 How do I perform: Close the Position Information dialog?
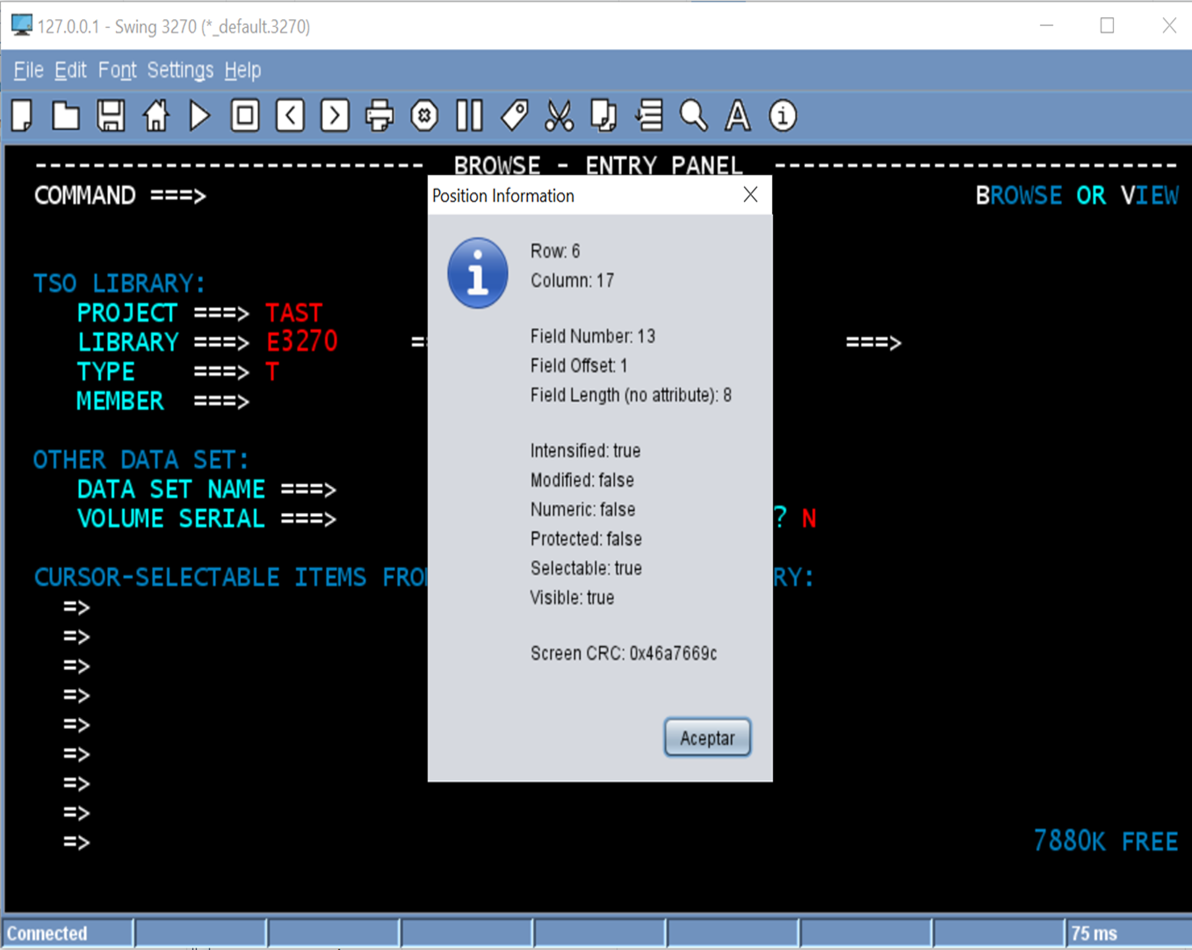click(750, 195)
